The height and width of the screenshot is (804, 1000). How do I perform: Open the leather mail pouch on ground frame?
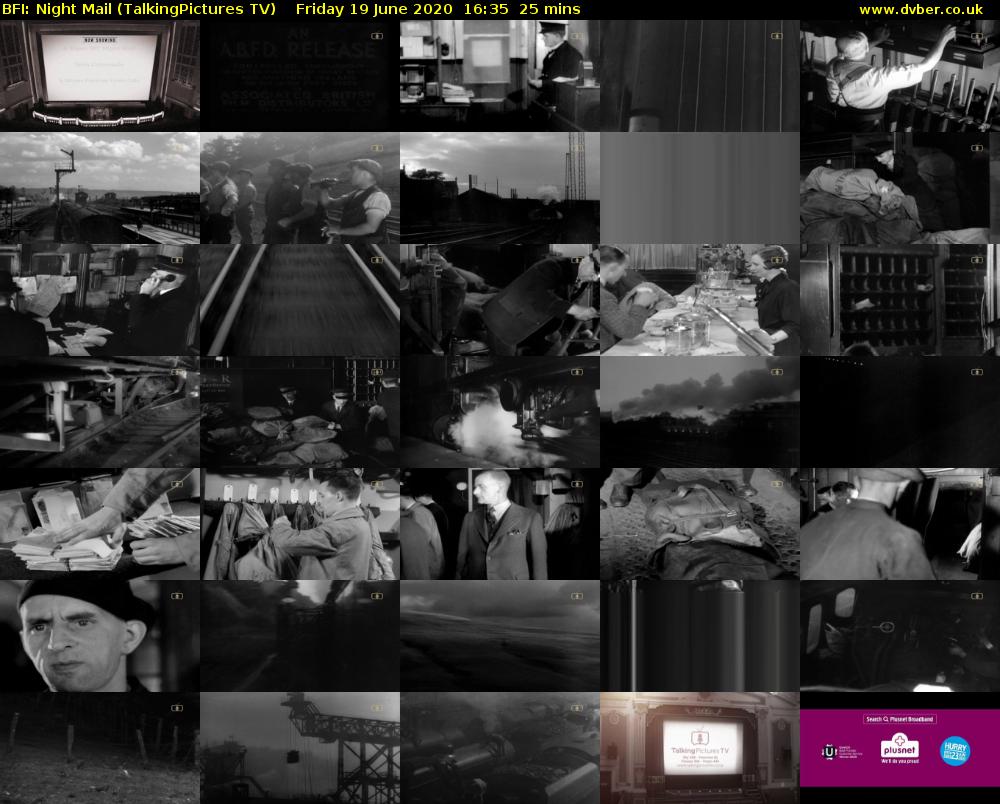tap(700, 524)
